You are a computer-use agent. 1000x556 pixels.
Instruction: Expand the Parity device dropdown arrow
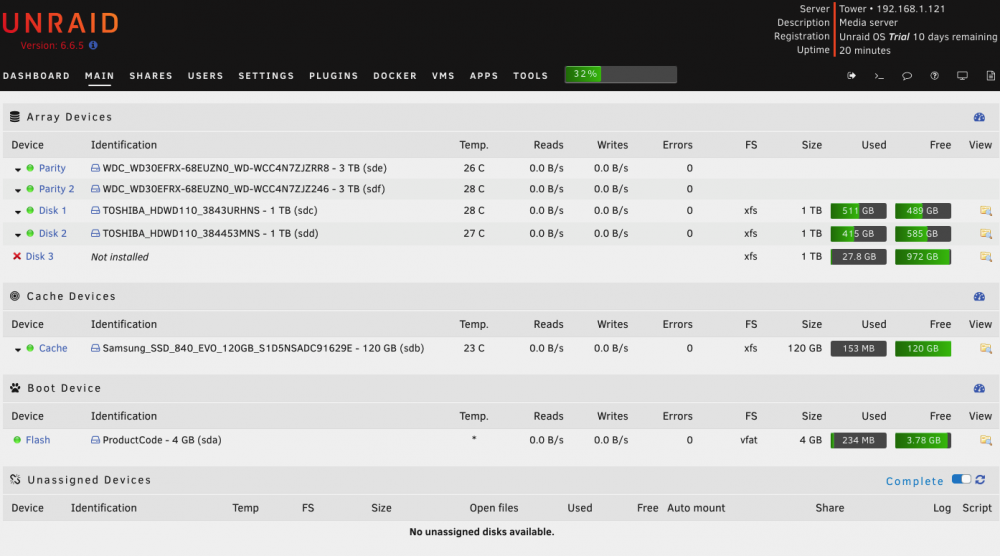coord(18,170)
